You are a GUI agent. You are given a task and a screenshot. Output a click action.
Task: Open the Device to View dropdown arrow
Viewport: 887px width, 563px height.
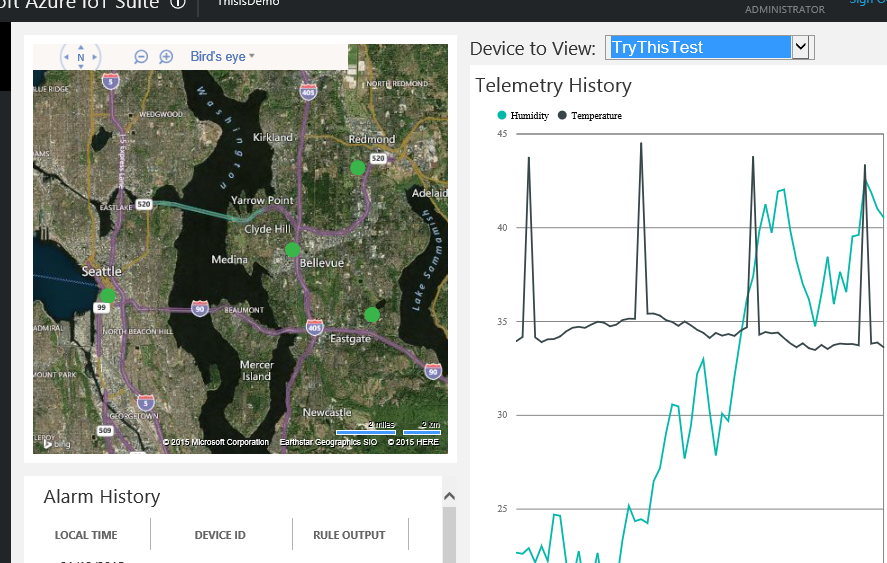(800, 47)
